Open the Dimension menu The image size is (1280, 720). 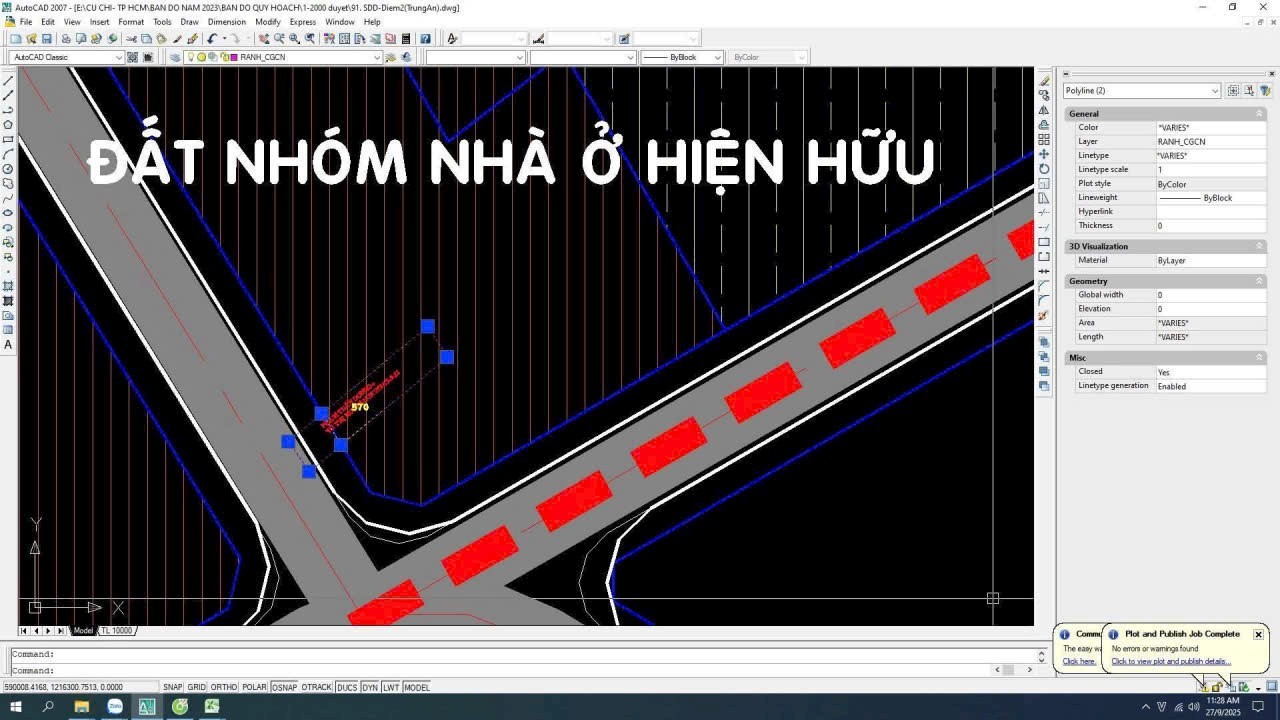226,22
